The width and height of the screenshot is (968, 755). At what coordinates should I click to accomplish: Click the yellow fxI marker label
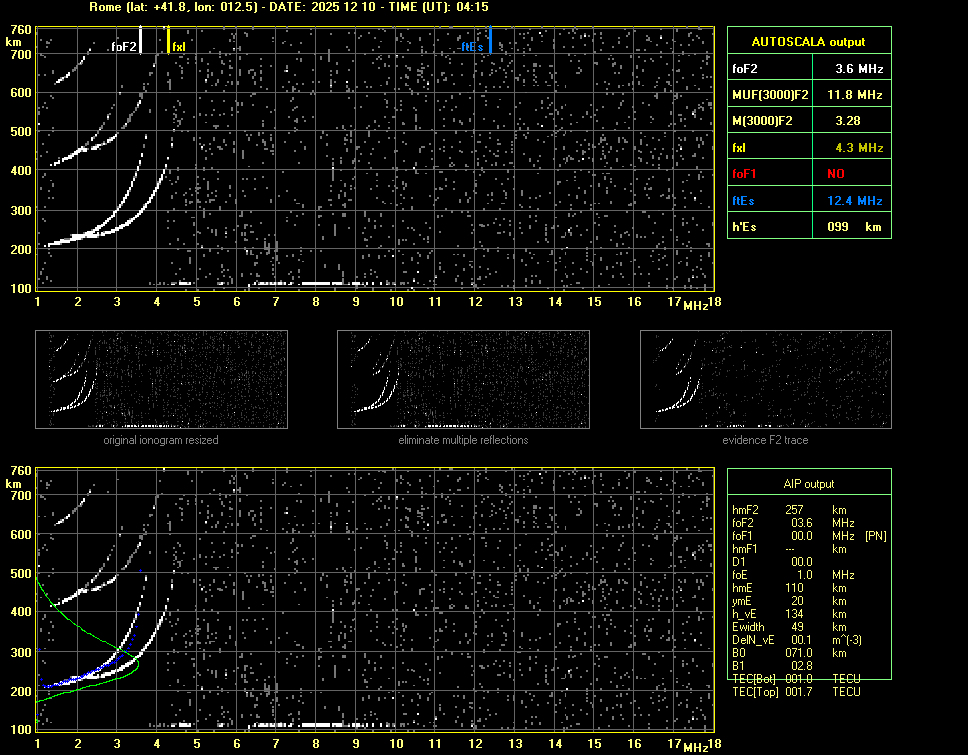(x=179, y=47)
